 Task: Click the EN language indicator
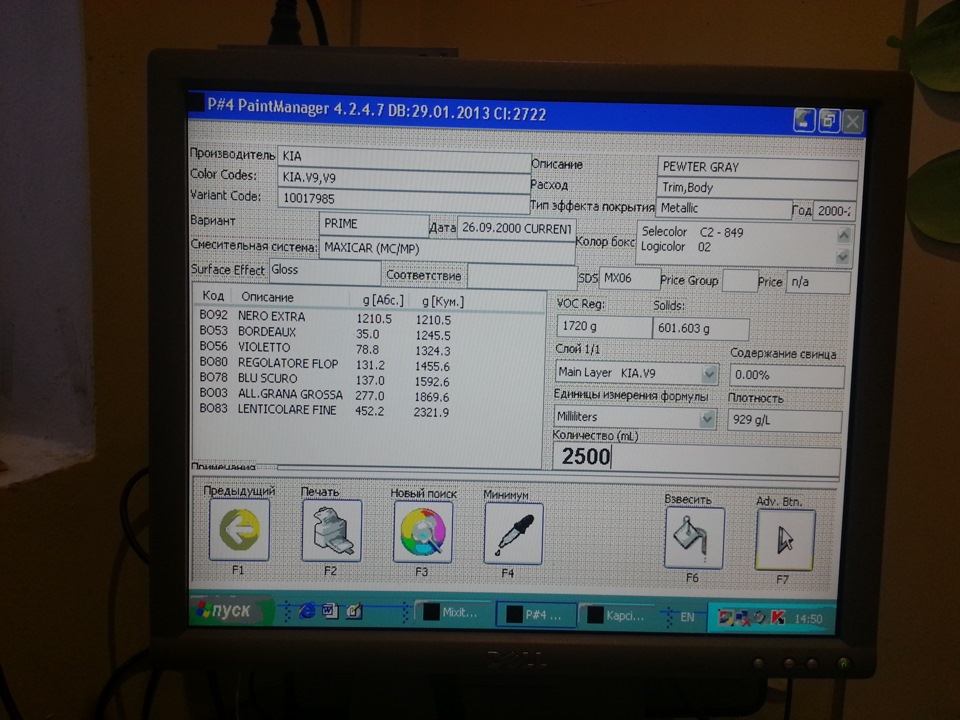(x=687, y=617)
